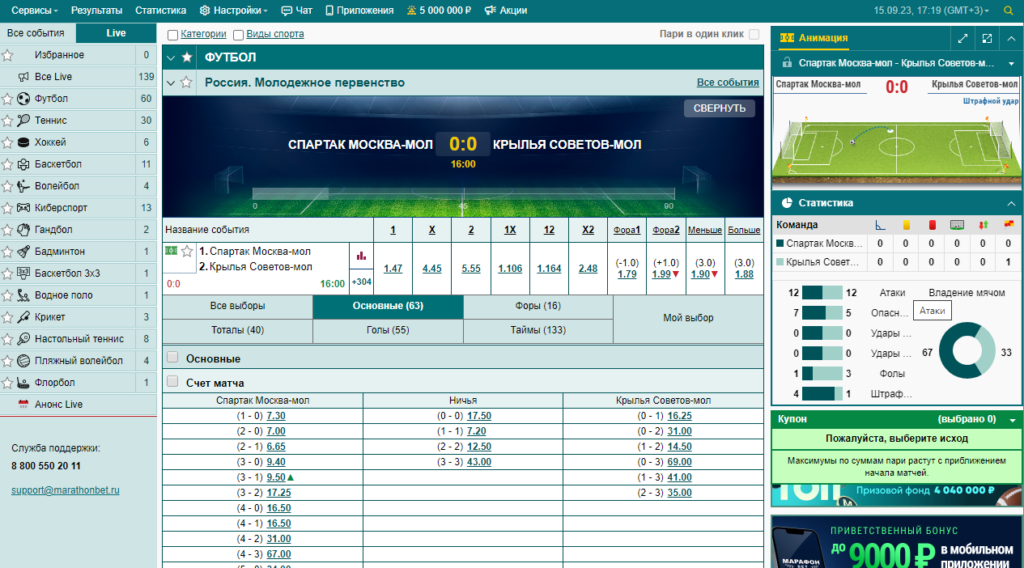
Task: Click the Hockey puck icon in sidebar
Action: point(24,142)
